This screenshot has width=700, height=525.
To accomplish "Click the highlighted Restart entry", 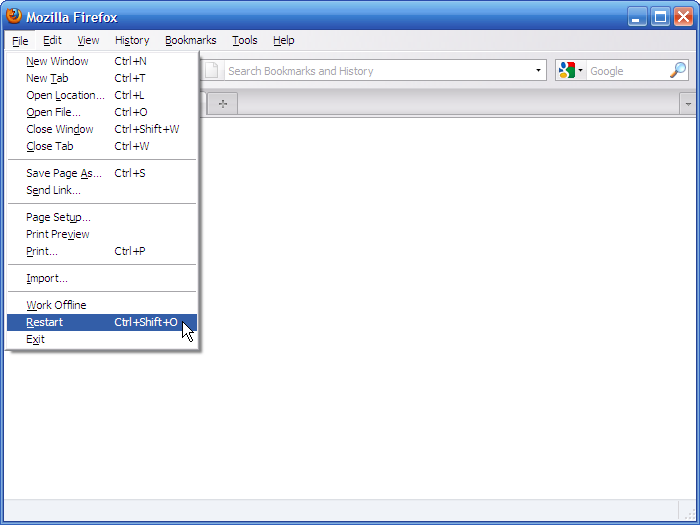I will point(102,322).
